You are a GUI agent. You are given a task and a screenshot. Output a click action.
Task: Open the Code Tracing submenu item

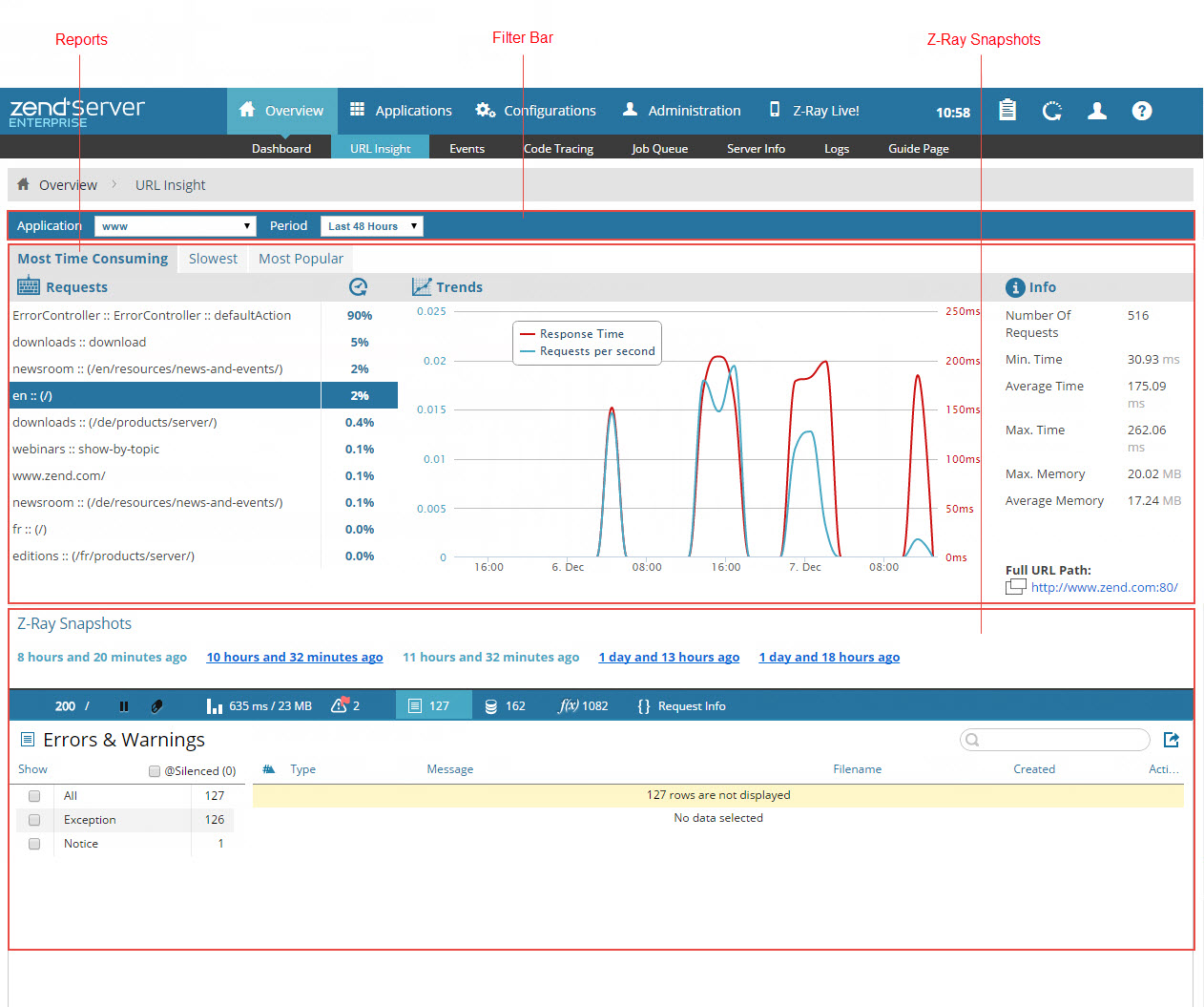558,149
